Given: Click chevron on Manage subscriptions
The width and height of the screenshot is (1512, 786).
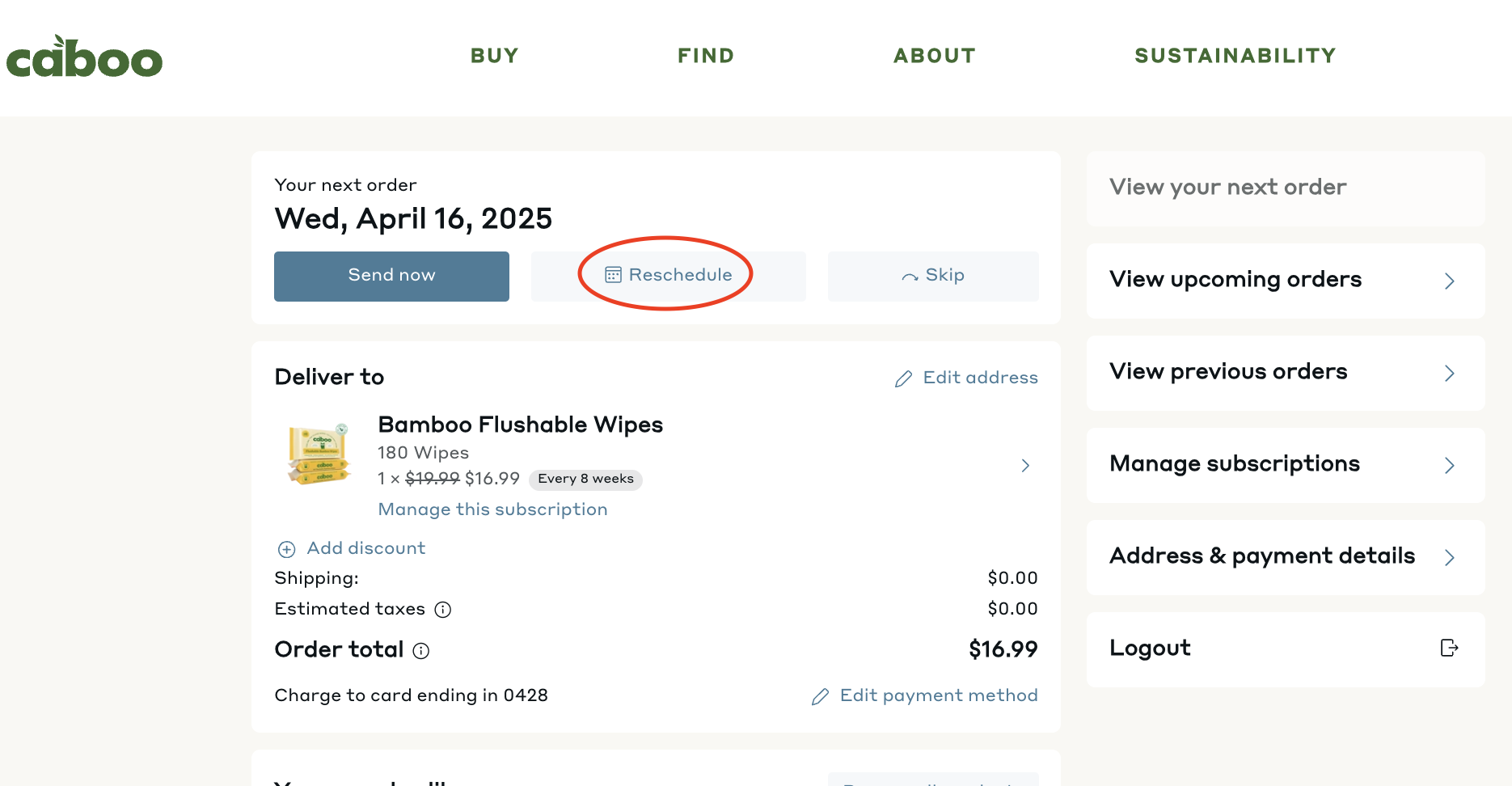Looking at the screenshot, I should 1450,466.
